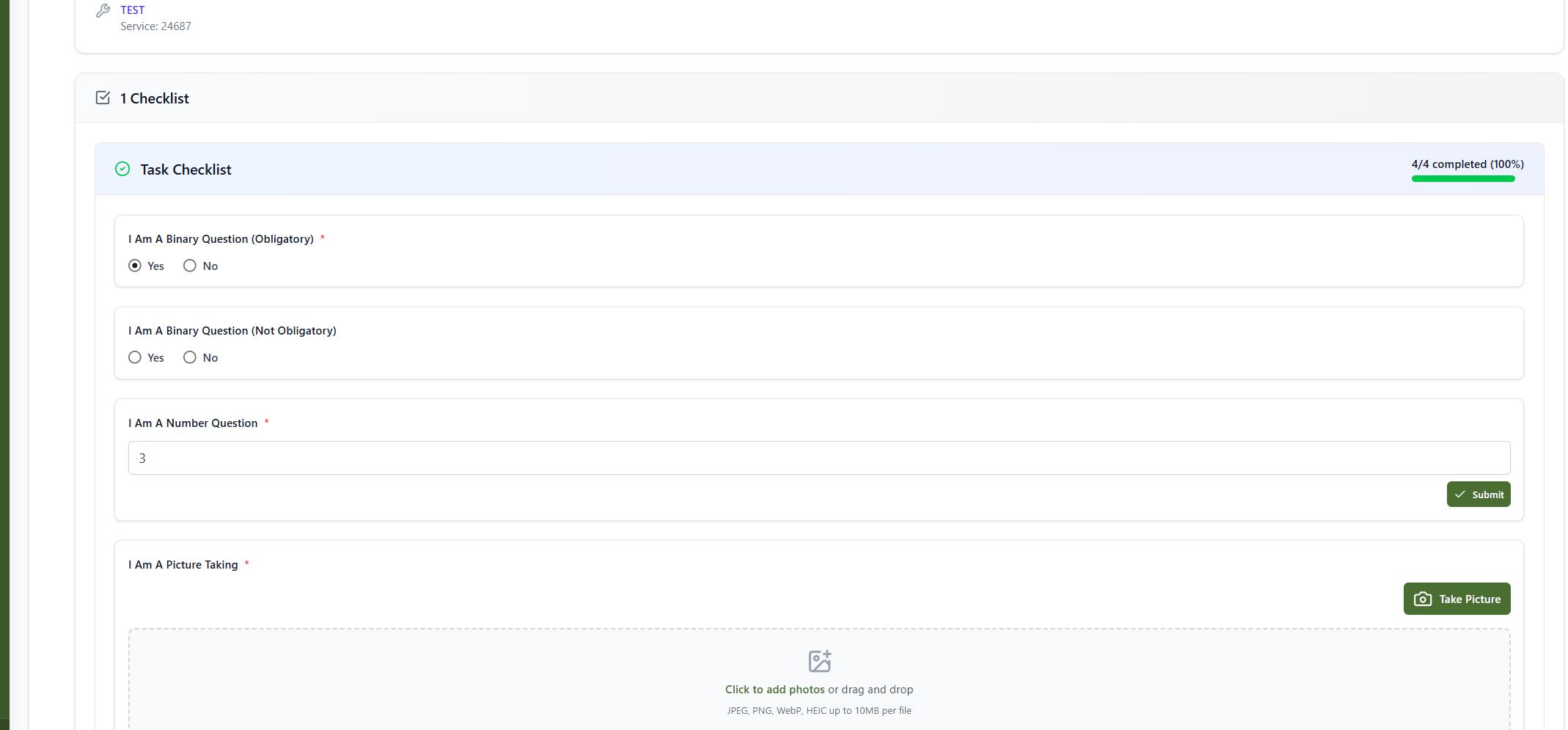This screenshot has height=730, width=1568.
Task: Click the checkmark icon in Submit button
Action: click(x=1459, y=494)
